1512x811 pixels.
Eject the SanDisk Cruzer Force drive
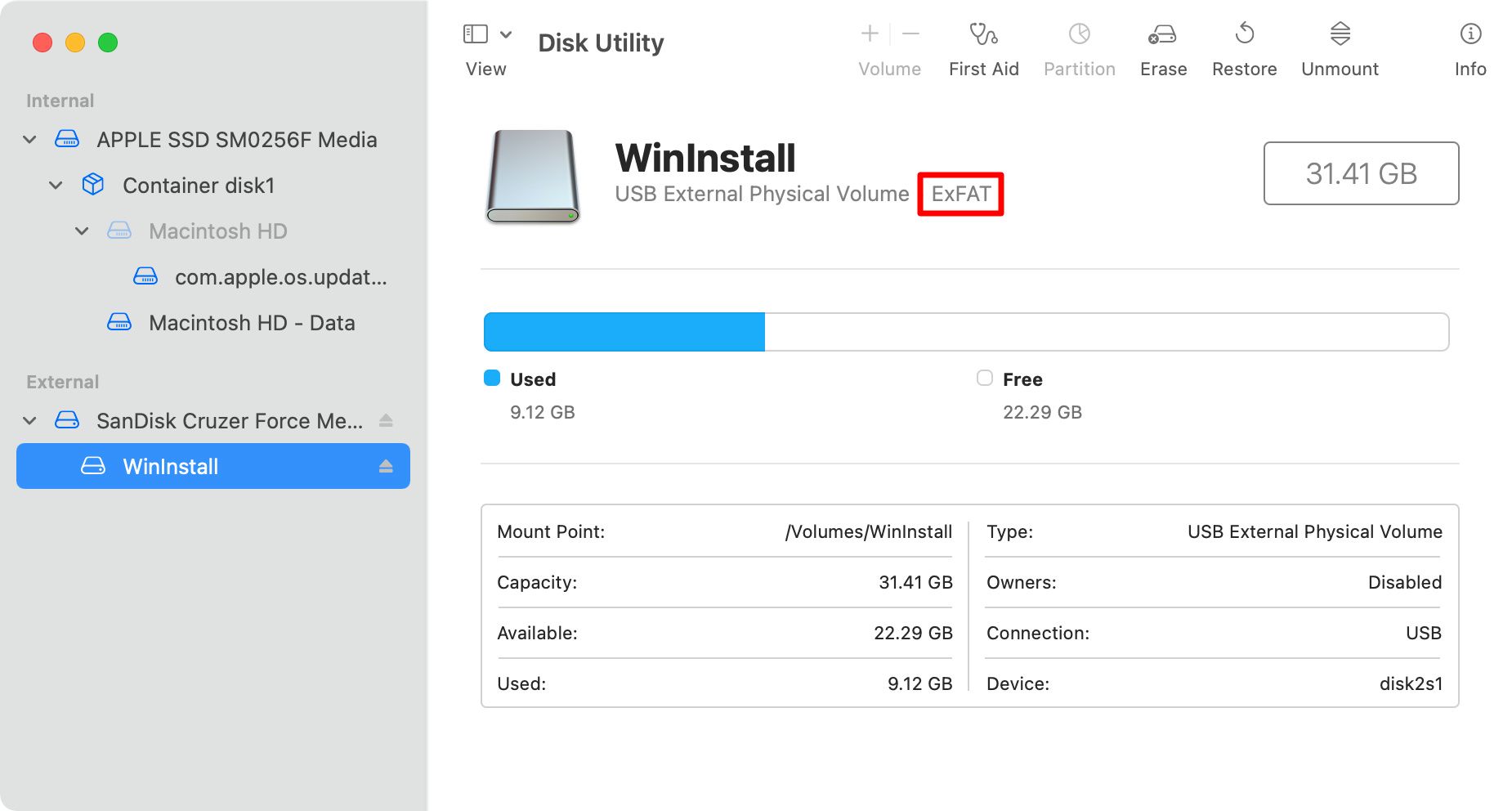pos(385,420)
